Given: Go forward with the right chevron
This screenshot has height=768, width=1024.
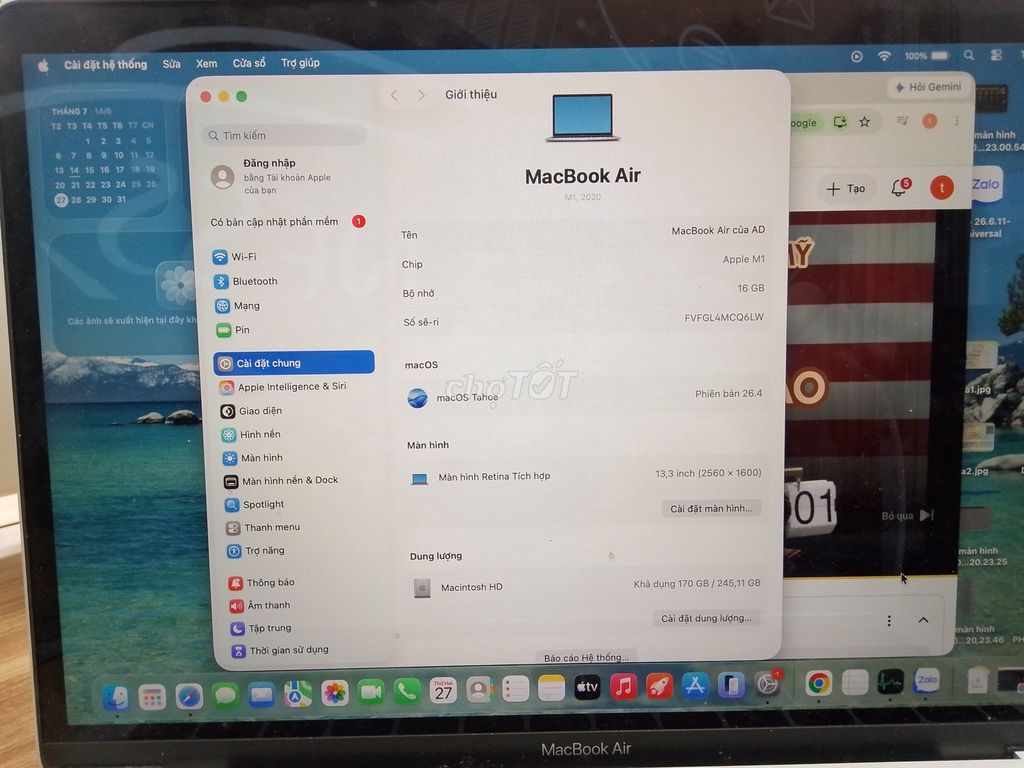Looking at the screenshot, I should point(421,95).
